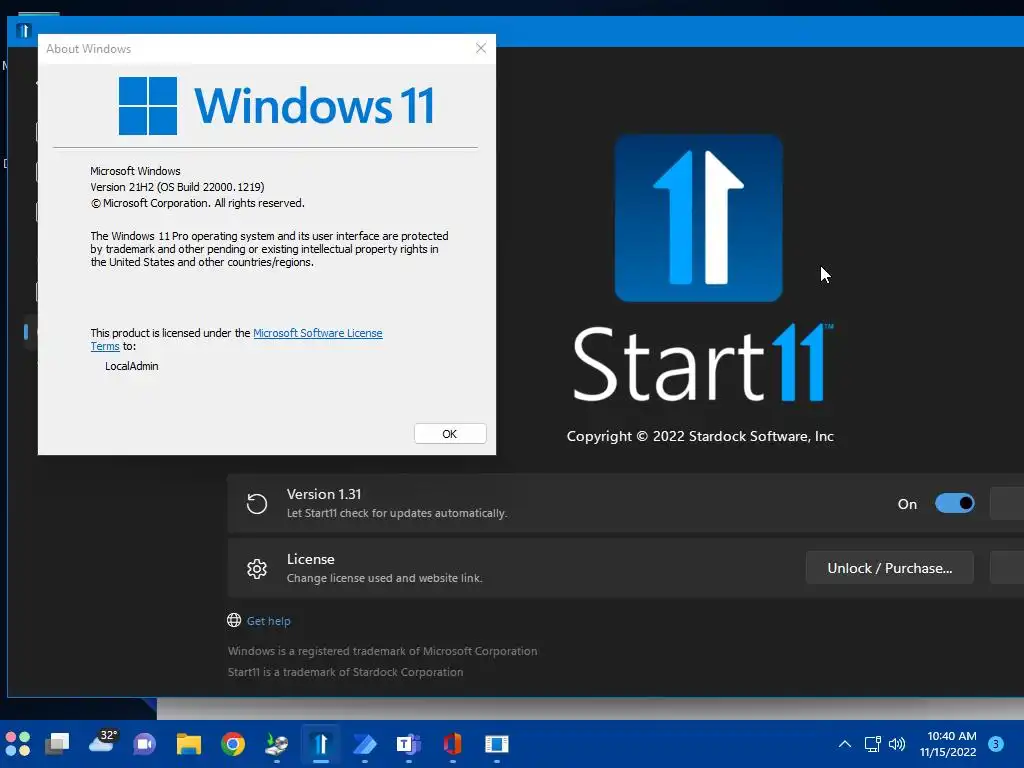Click the Start11 title bar icon
The image size is (1024, 768).
[24, 31]
